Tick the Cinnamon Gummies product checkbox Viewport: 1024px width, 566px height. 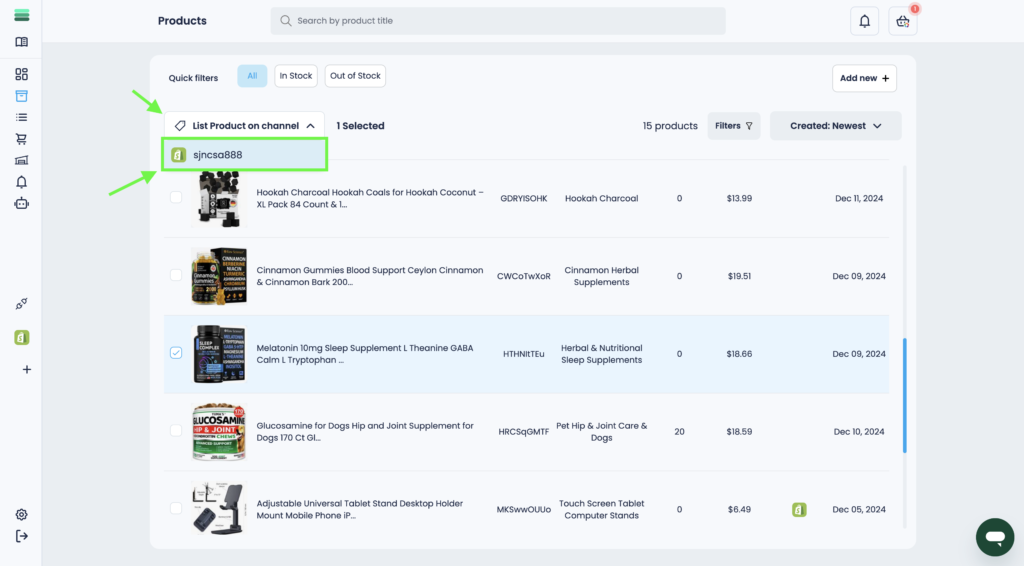click(176, 275)
